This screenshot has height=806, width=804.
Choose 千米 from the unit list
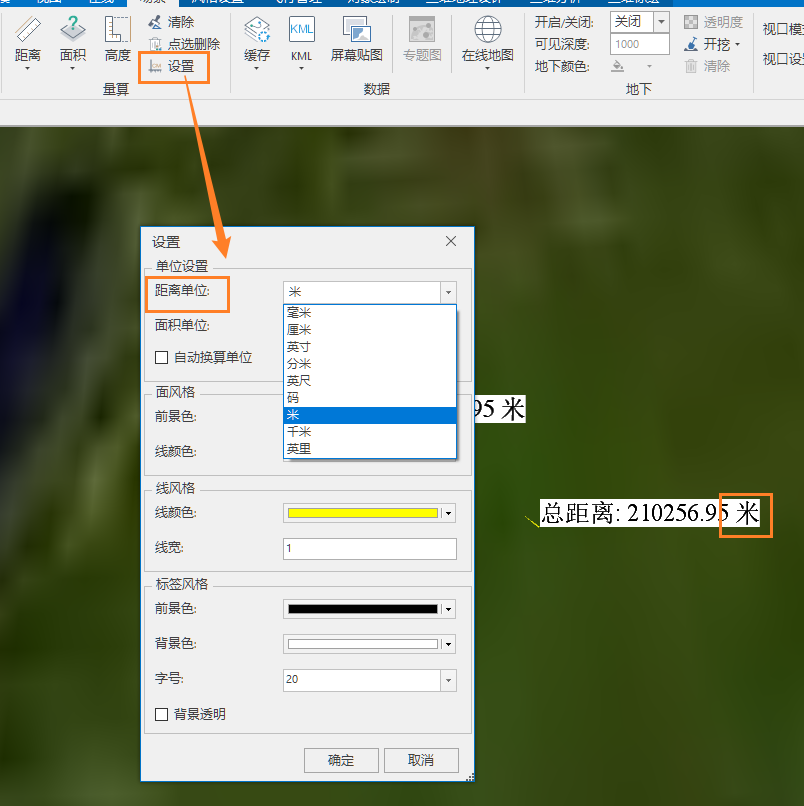pyautogui.click(x=370, y=432)
